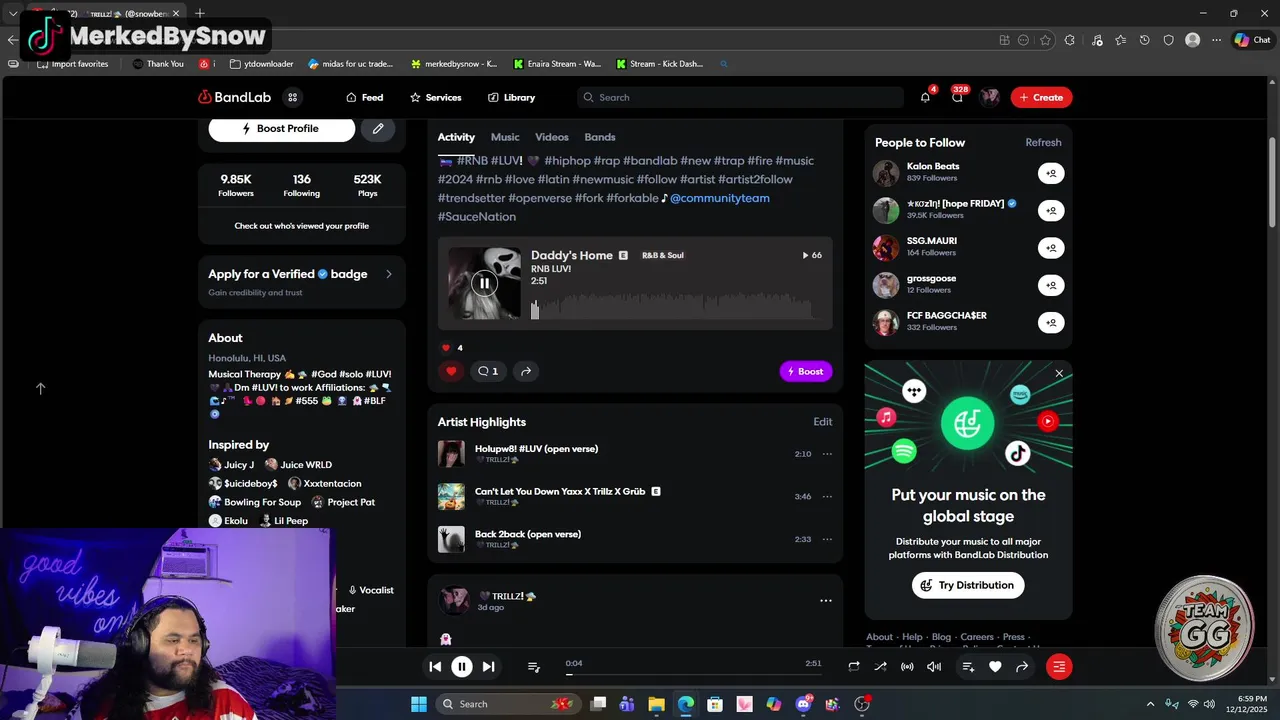The image size is (1280, 720).
Task: Toggle repeat in the player bar
Action: click(x=854, y=667)
